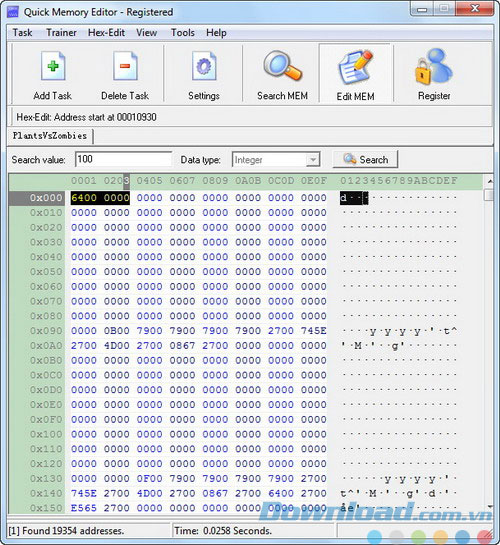Screen dimensions: 500x545
Task: Click the highlighted 'd' ASCII character in first row
Action: 343,198
